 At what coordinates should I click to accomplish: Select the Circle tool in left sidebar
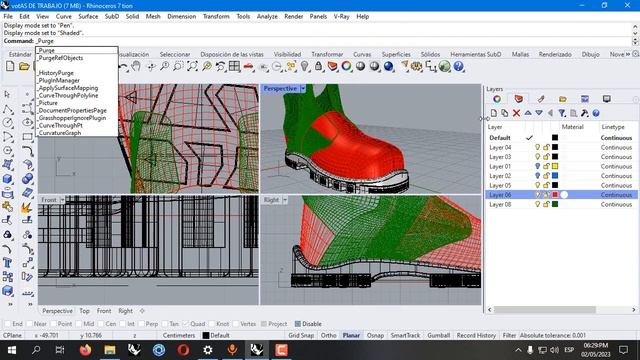click(7, 122)
